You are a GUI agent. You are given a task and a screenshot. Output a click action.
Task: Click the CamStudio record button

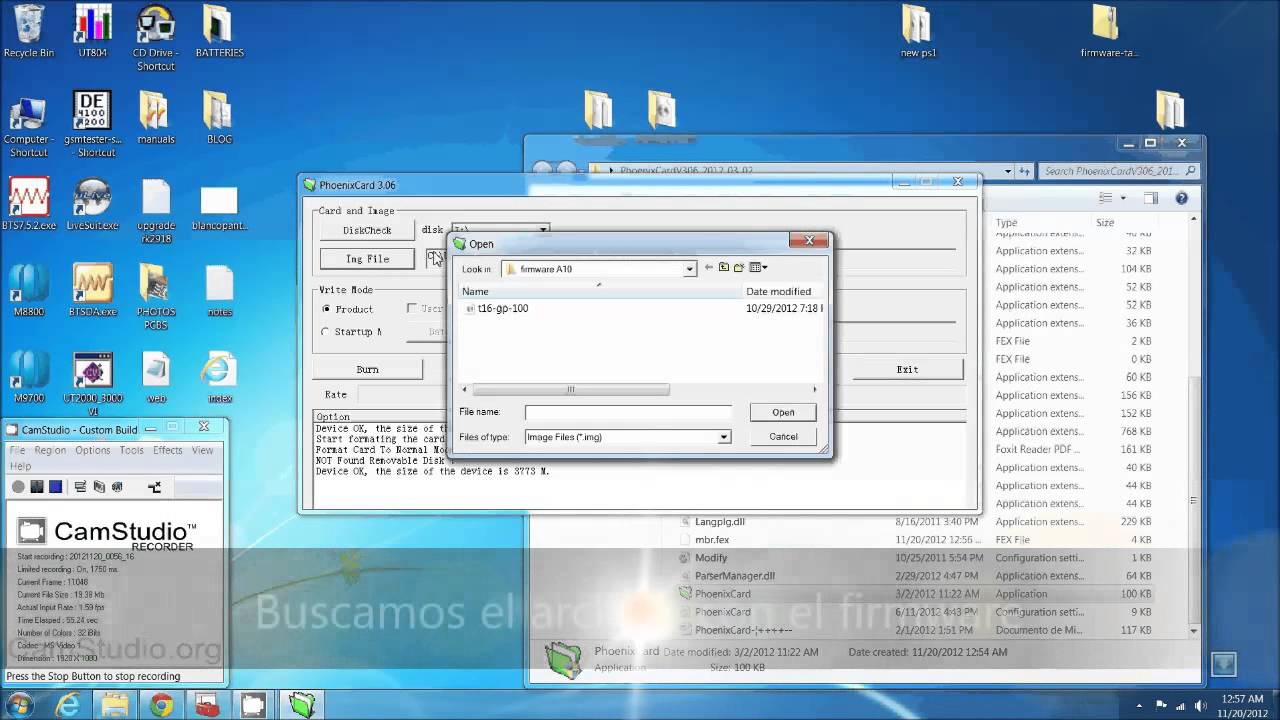(18, 487)
